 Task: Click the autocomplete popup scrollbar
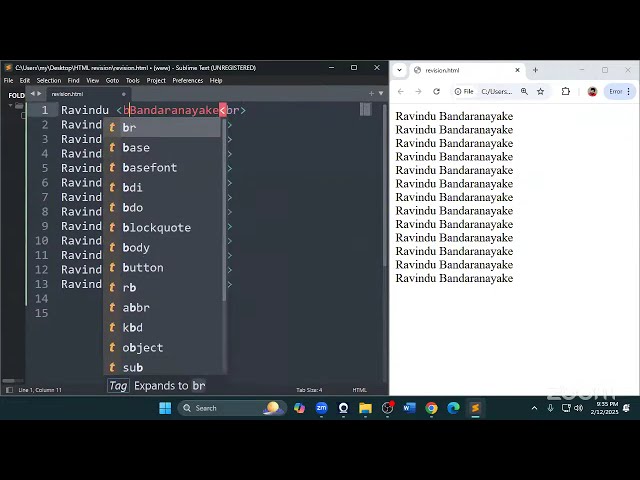click(224, 210)
